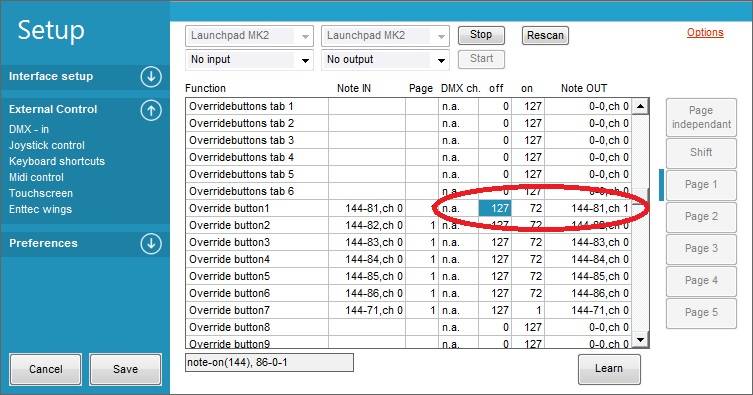
Task: Click Note IN cell 144-82,ch 0
Action: [x=367, y=225]
